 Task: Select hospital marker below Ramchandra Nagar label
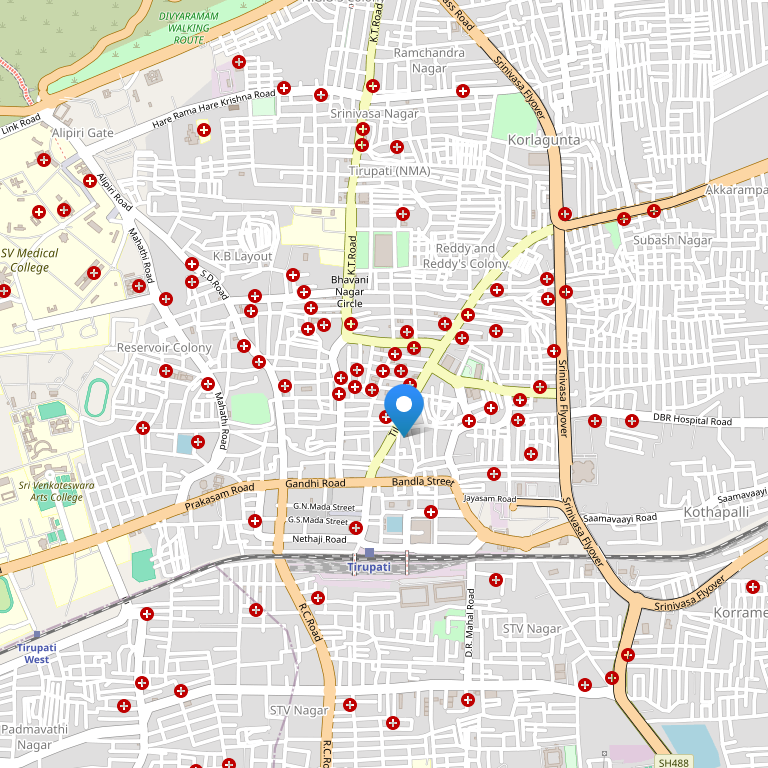pos(462,92)
